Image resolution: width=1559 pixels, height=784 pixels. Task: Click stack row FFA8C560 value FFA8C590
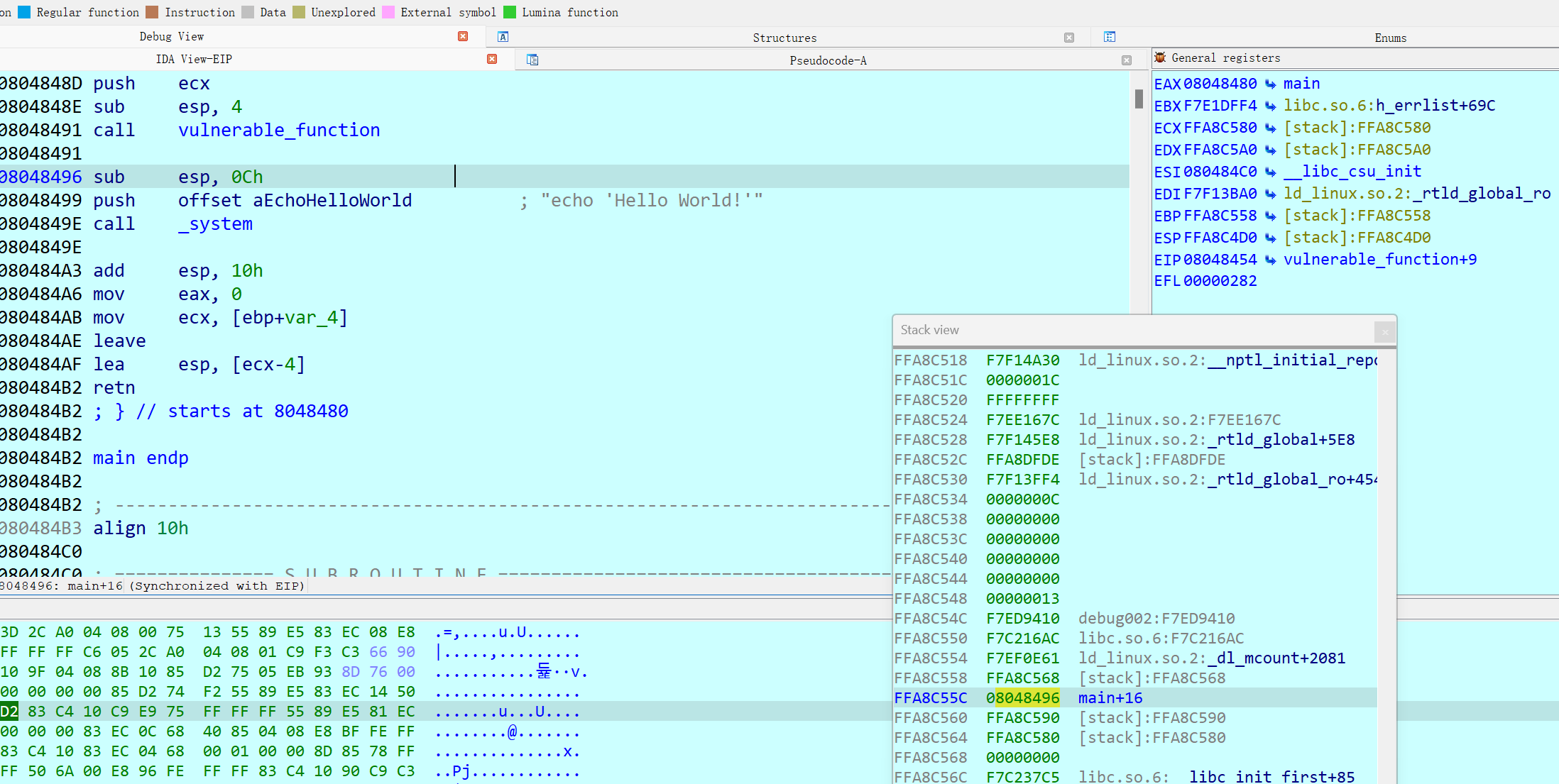pyautogui.click(x=1022, y=718)
